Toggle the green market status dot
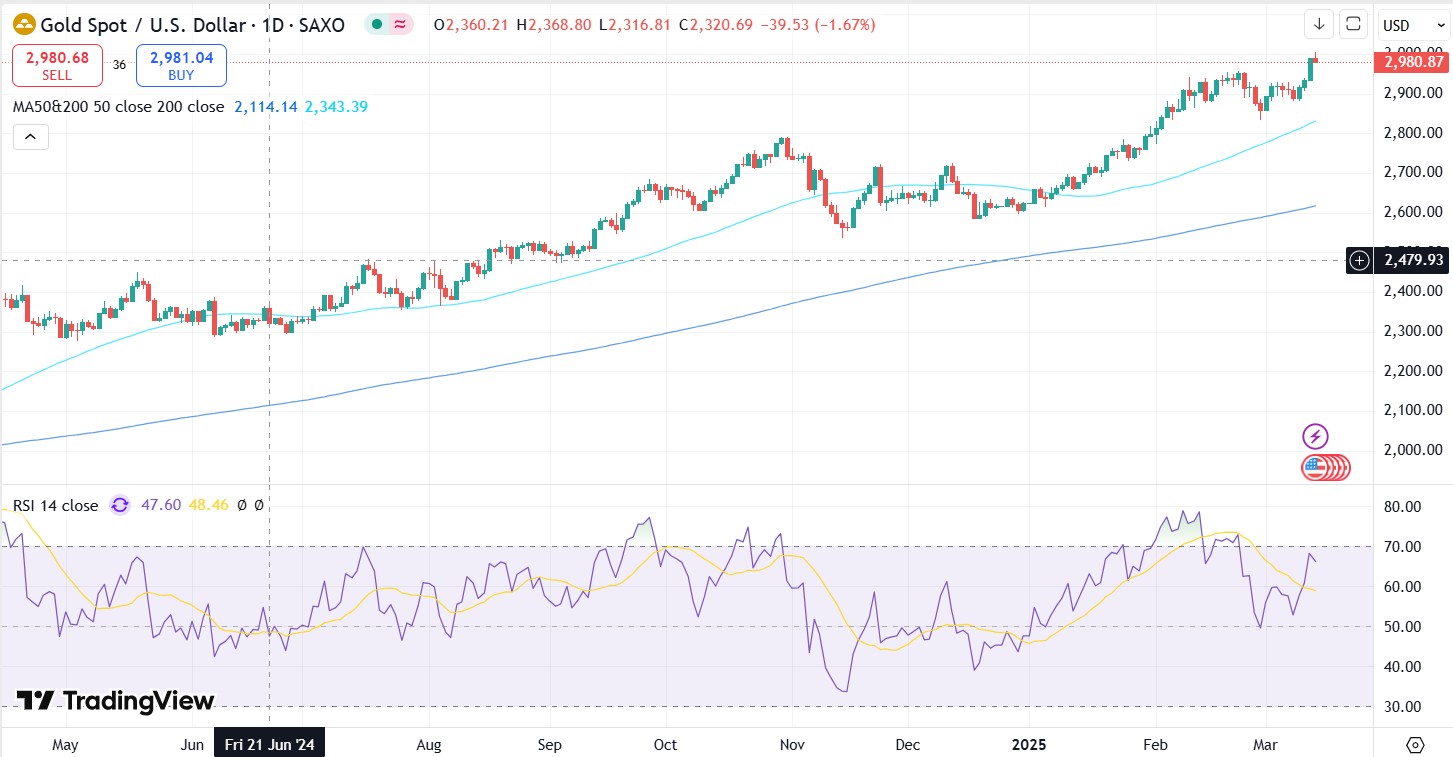 click(x=375, y=24)
